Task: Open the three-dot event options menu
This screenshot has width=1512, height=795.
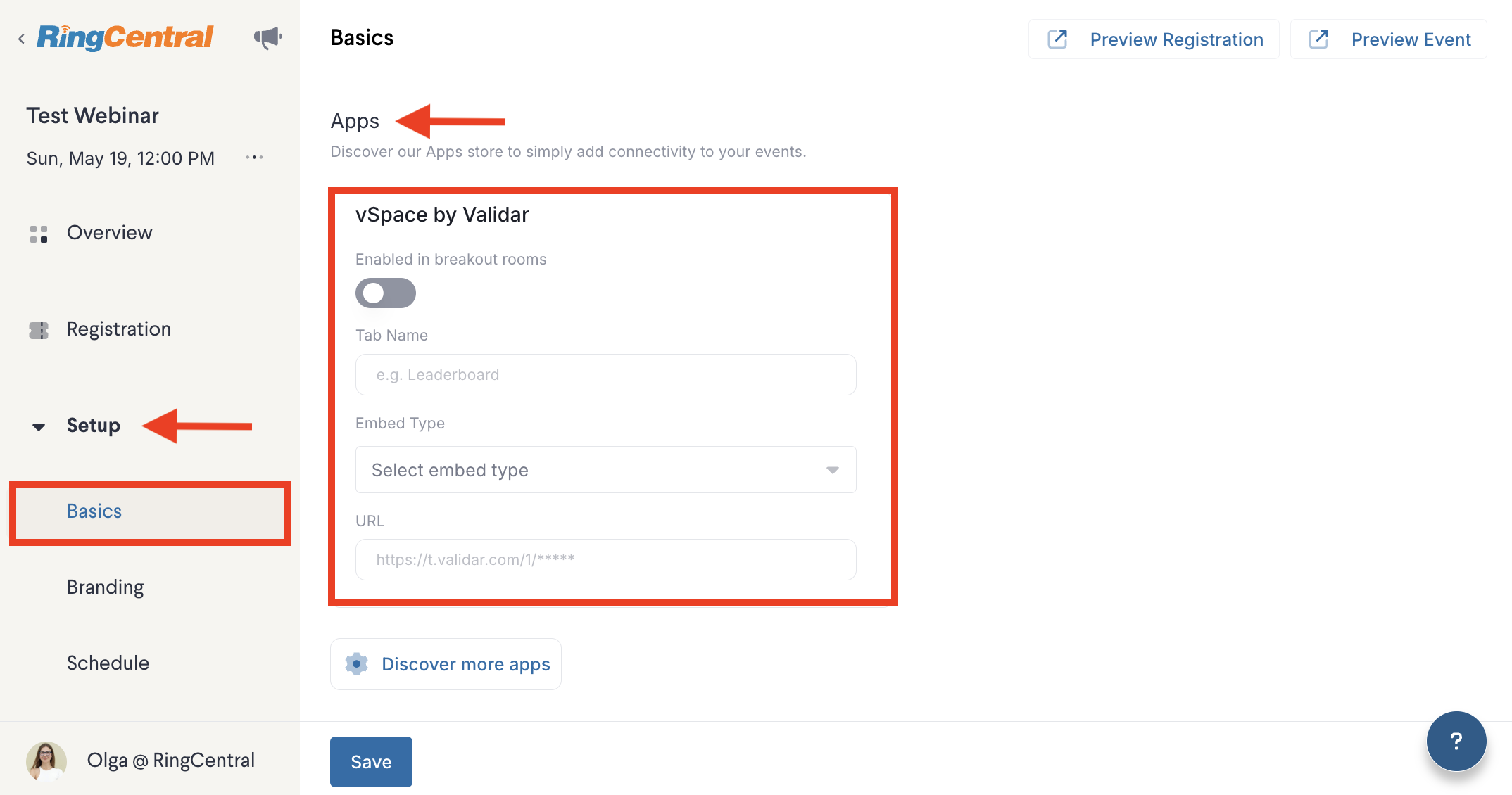Action: coord(254,158)
